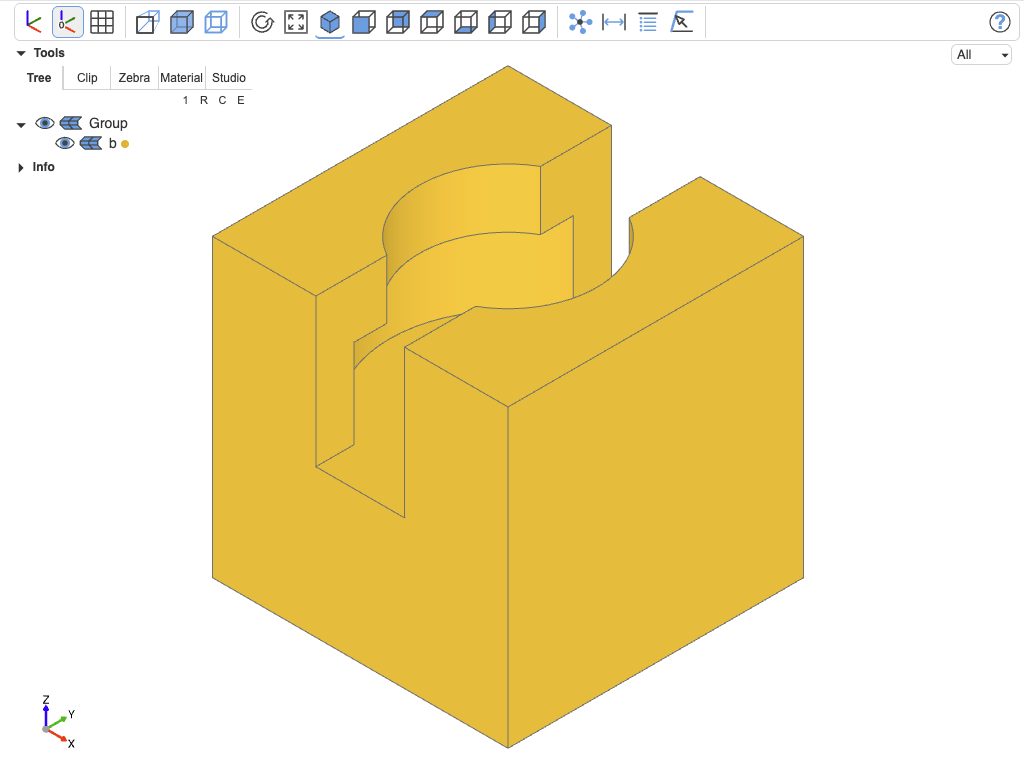Screen dimensions: 1024x768
Task: Switch to left view cube icon
Action: click(500, 22)
